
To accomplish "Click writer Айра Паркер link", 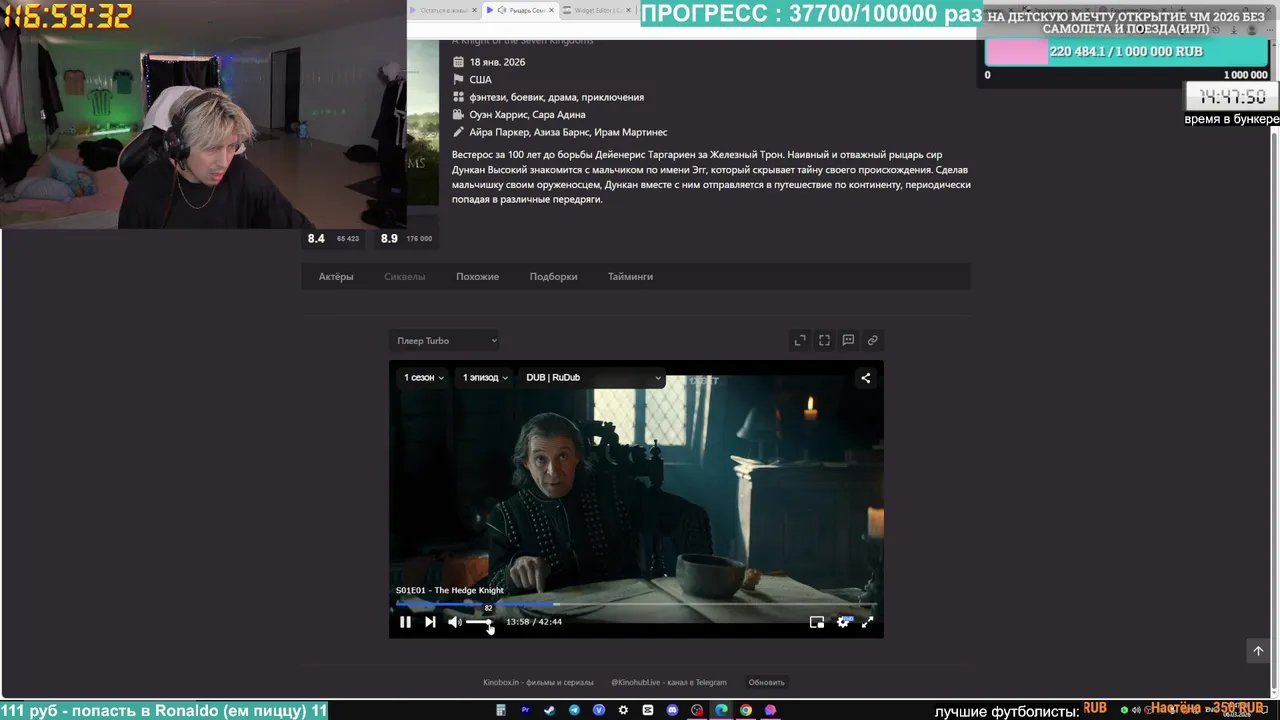I will [x=499, y=132].
